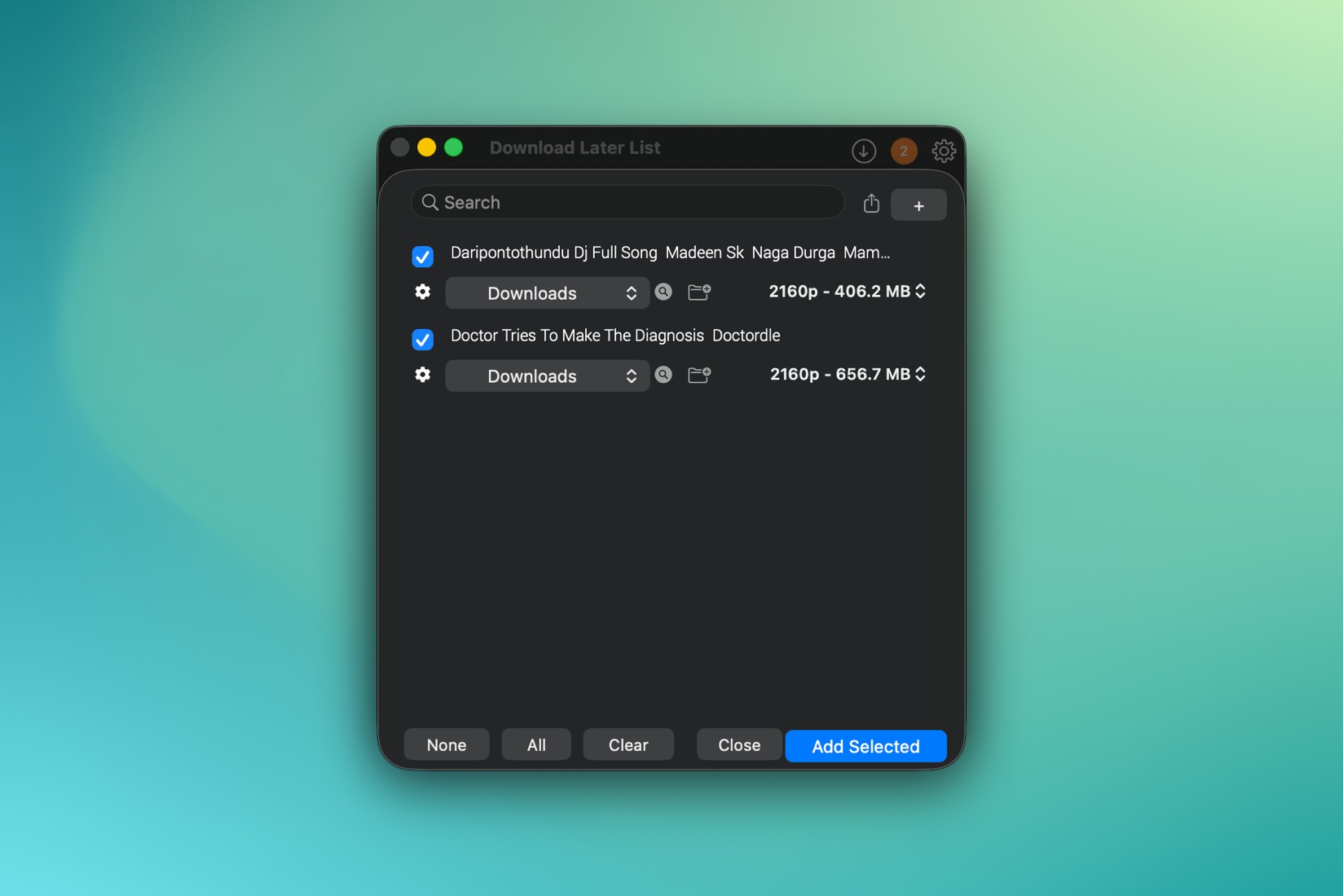
Task: Click the Download Later List window title
Action: (575, 148)
